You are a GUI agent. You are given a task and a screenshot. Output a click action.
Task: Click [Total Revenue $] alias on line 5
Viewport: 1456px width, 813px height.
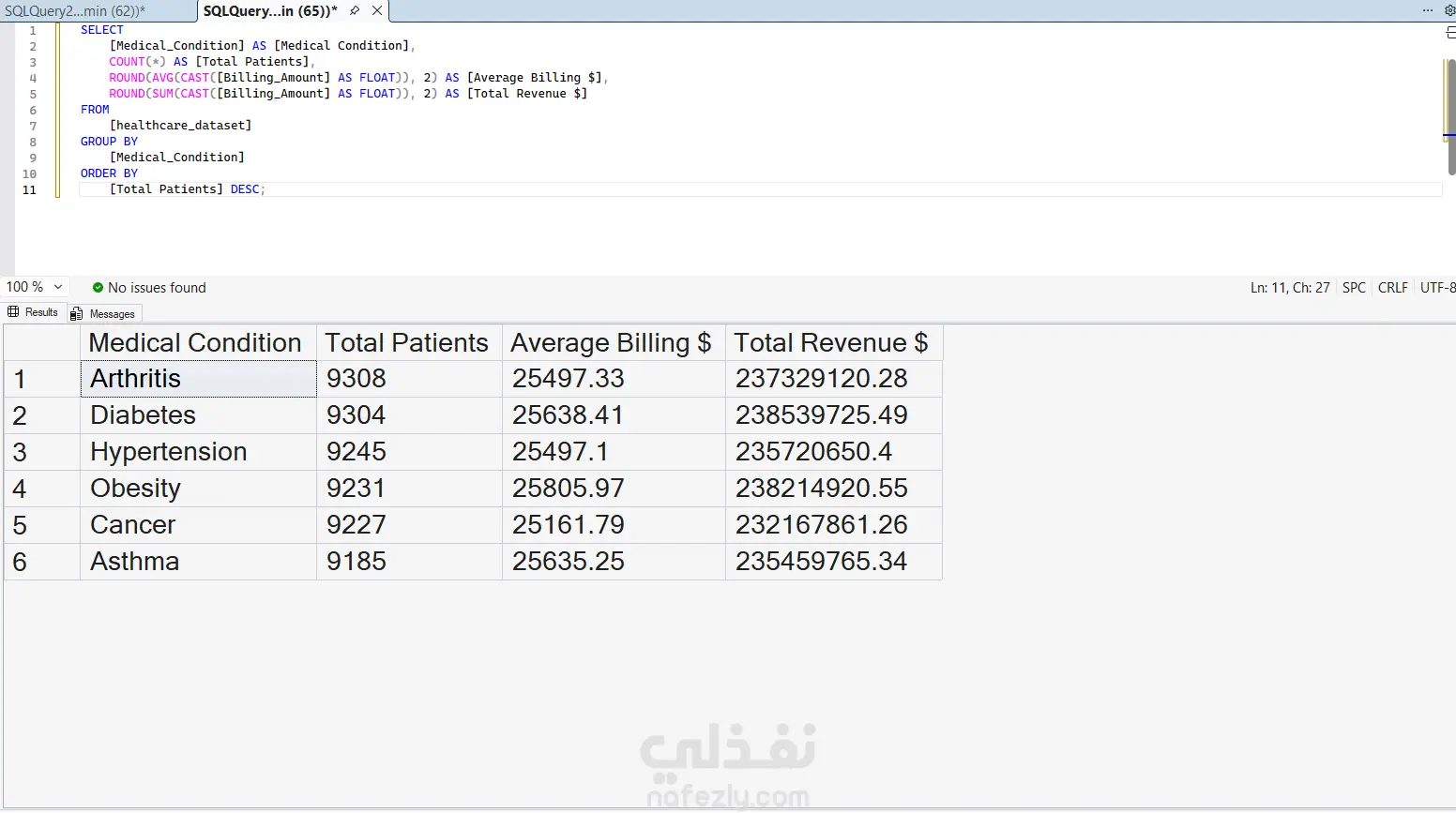coord(527,94)
